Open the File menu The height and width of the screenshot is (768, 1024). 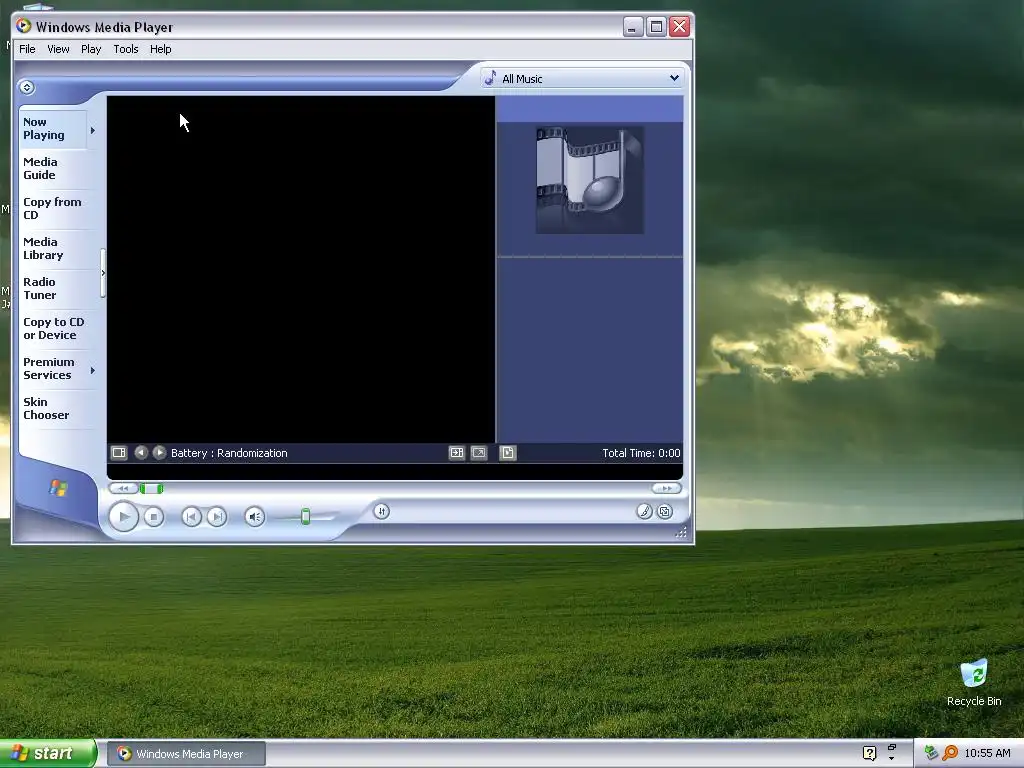click(x=27, y=49)
